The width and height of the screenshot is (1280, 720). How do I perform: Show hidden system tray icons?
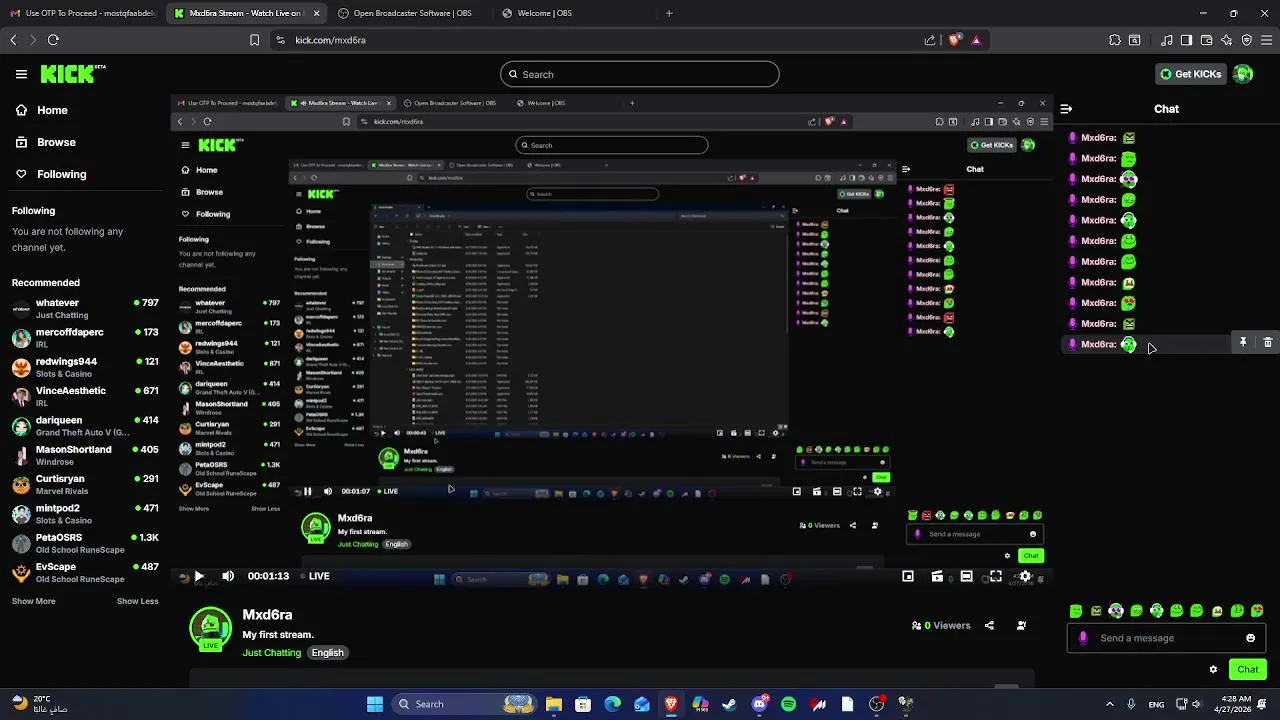tap(1109, 704)
